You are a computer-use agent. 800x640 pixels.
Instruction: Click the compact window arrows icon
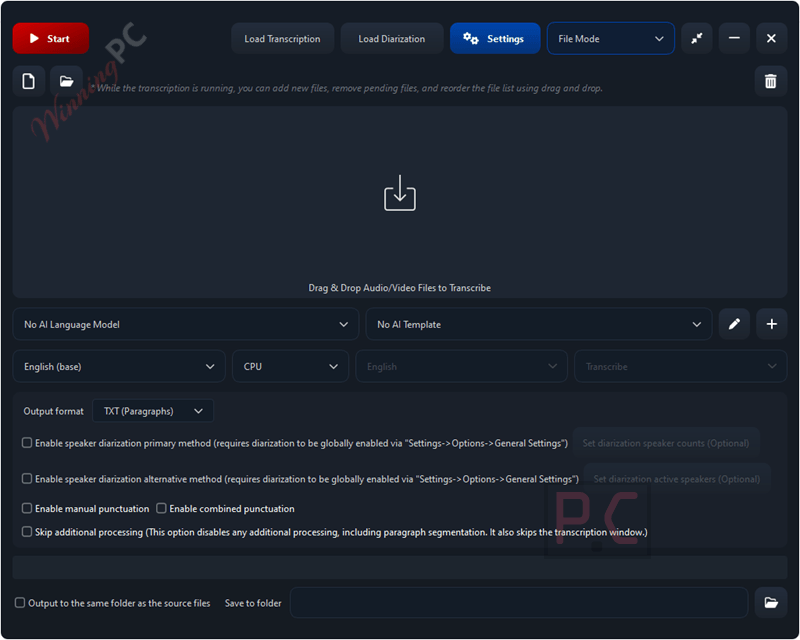tap(696, 38)
